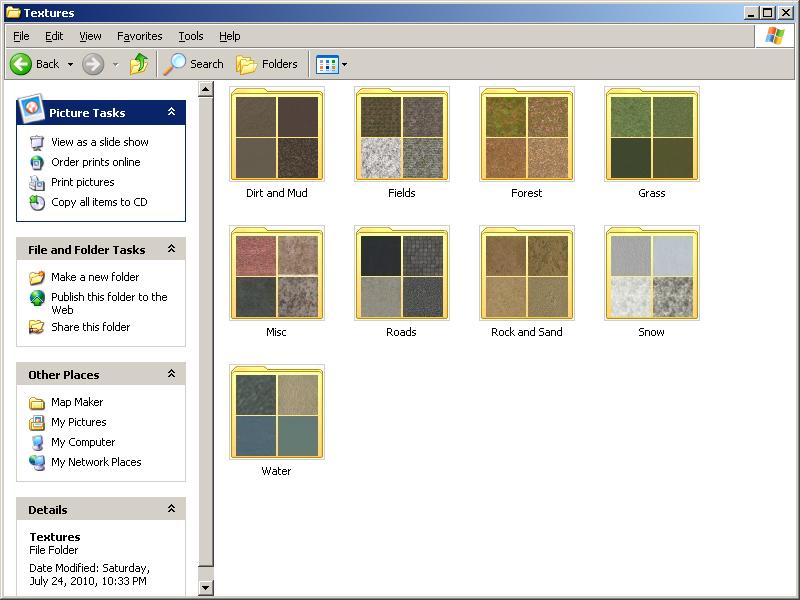Click the View as a slide show link

tap(99, 142)
